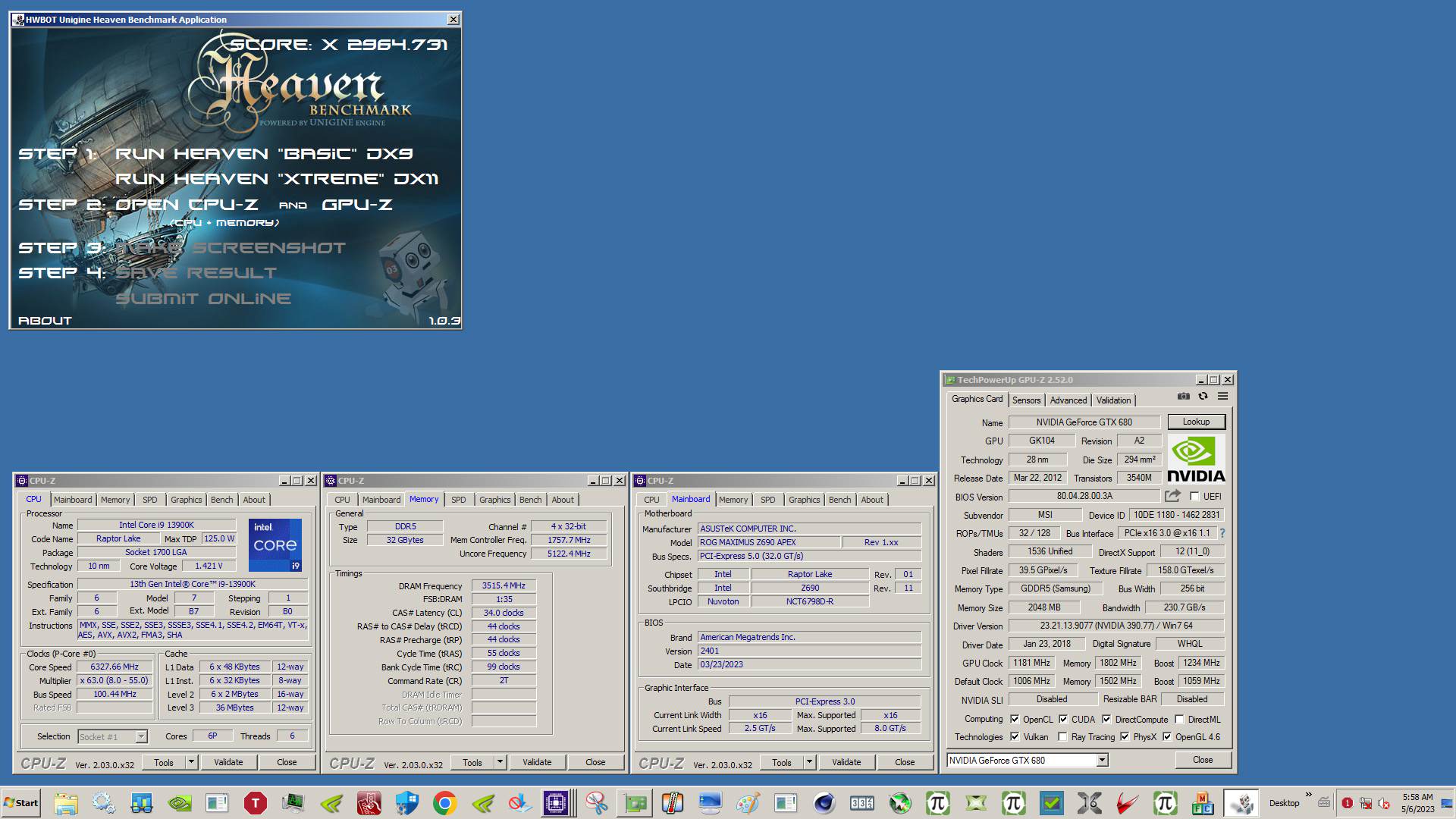Open the Advanced tab in GPU-Z
The image size is (1456, 819).
pyautogui.click(x=1068, y=400)
